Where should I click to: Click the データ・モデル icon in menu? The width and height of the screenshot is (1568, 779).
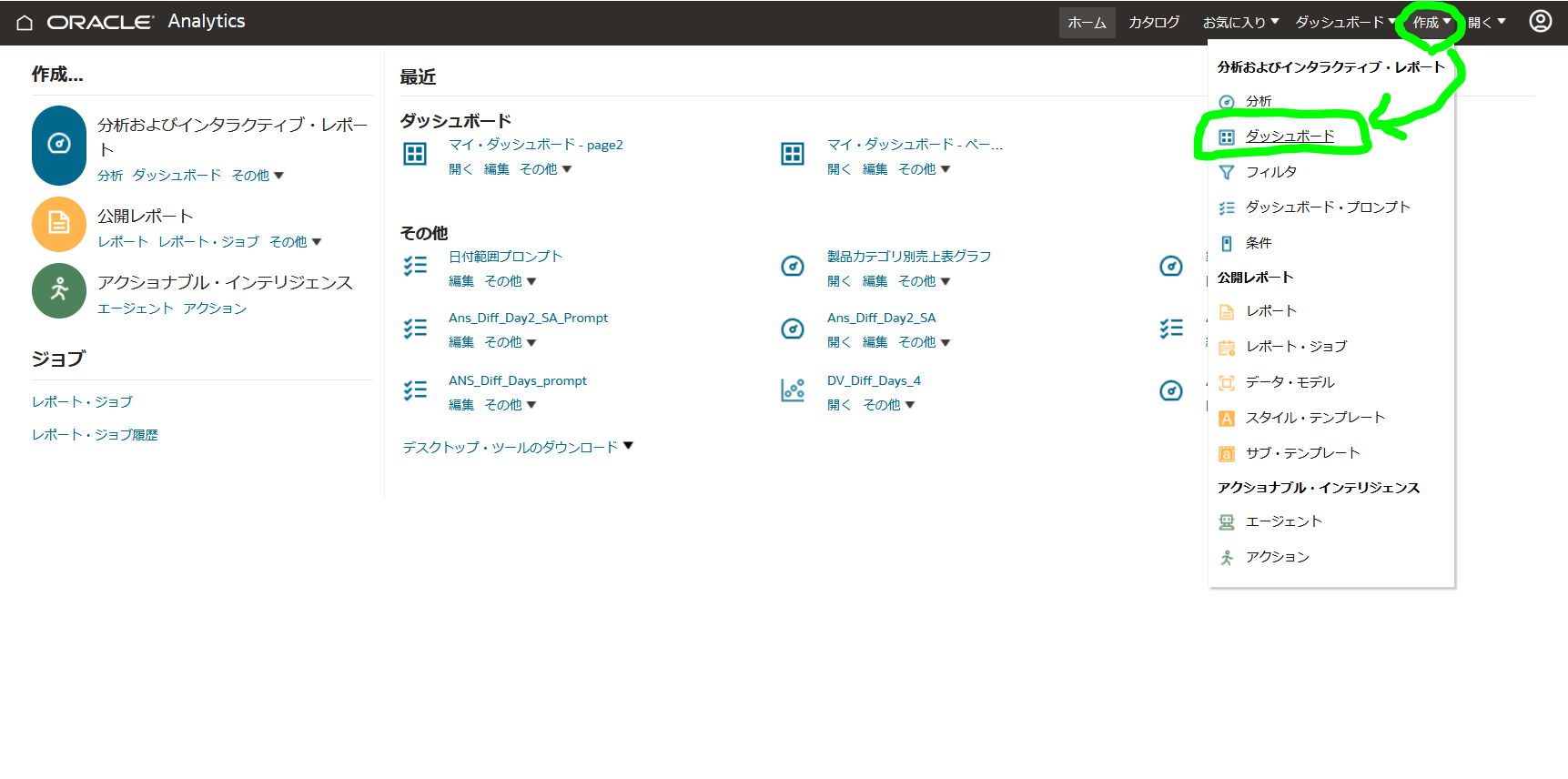click(1227, 382)
